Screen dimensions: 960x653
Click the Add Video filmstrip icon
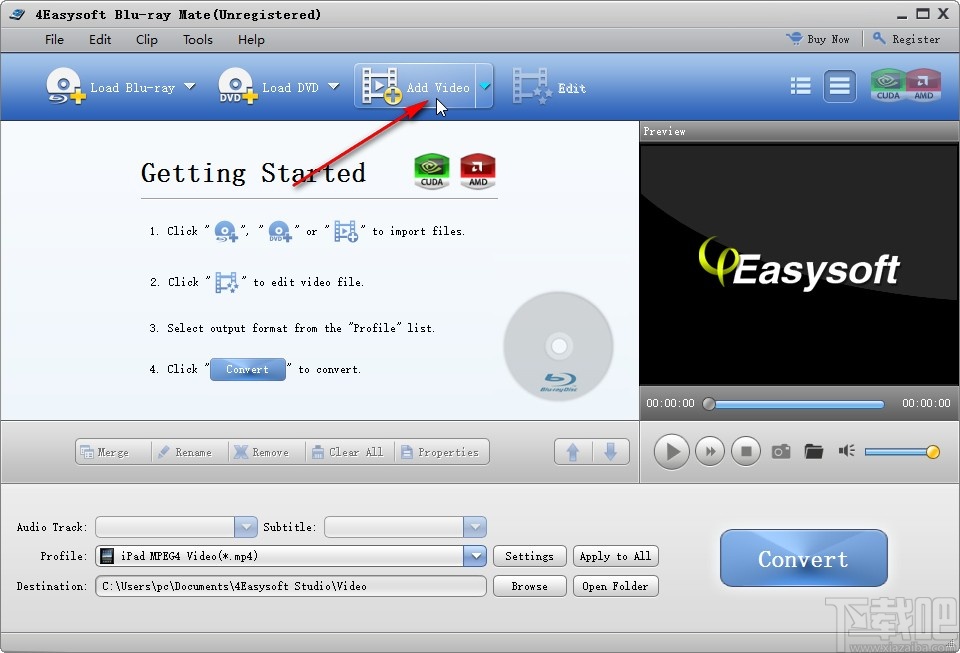(381, 86)
